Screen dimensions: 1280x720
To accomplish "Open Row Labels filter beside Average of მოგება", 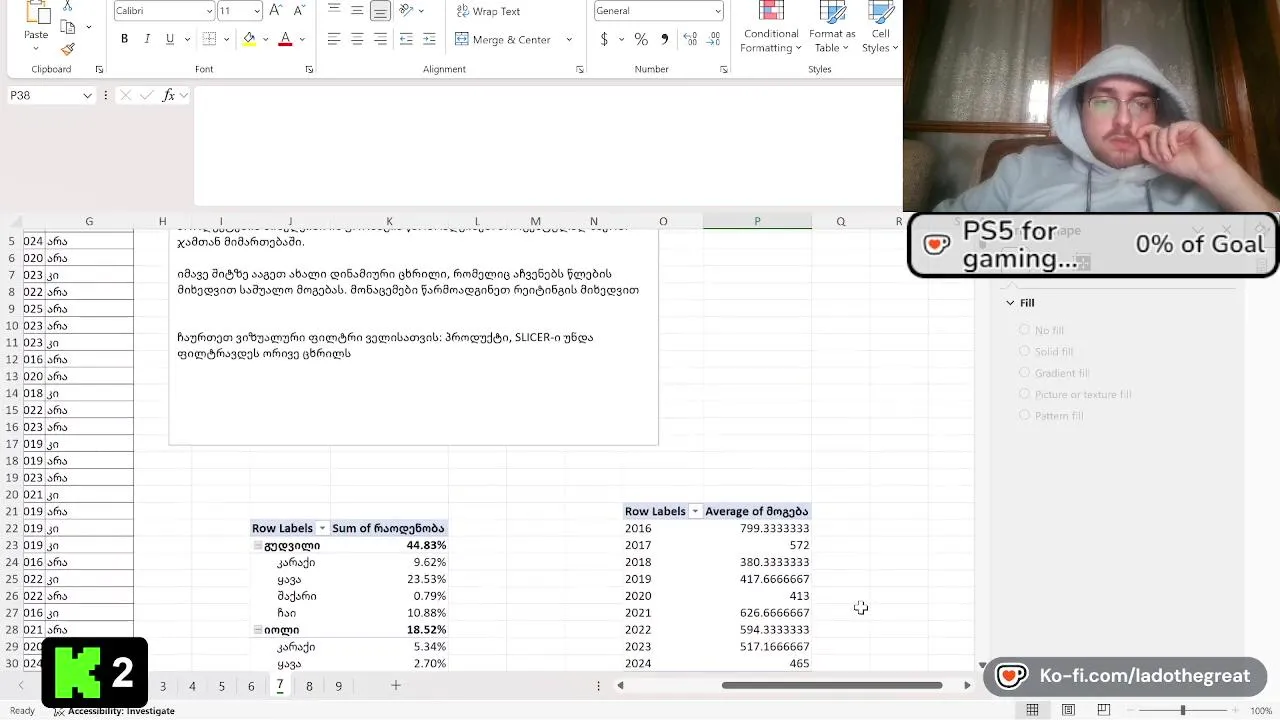I will click(x=695, y=511).
